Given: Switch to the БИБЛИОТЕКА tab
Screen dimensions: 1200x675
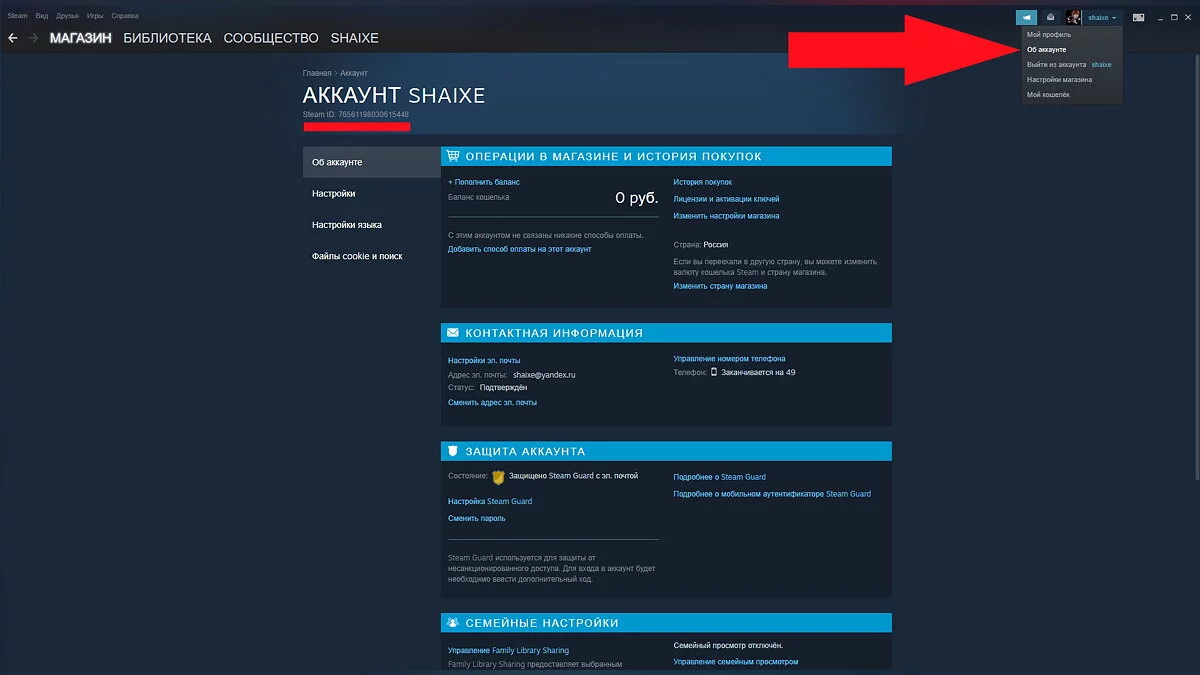Looking at the screenshot, I should click(x=167, y=38).
